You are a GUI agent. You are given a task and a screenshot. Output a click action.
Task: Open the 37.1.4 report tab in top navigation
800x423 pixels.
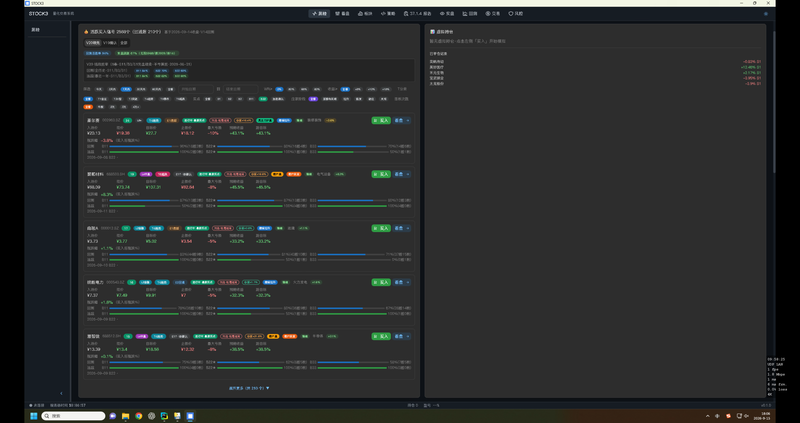click(x=417, y=14)
